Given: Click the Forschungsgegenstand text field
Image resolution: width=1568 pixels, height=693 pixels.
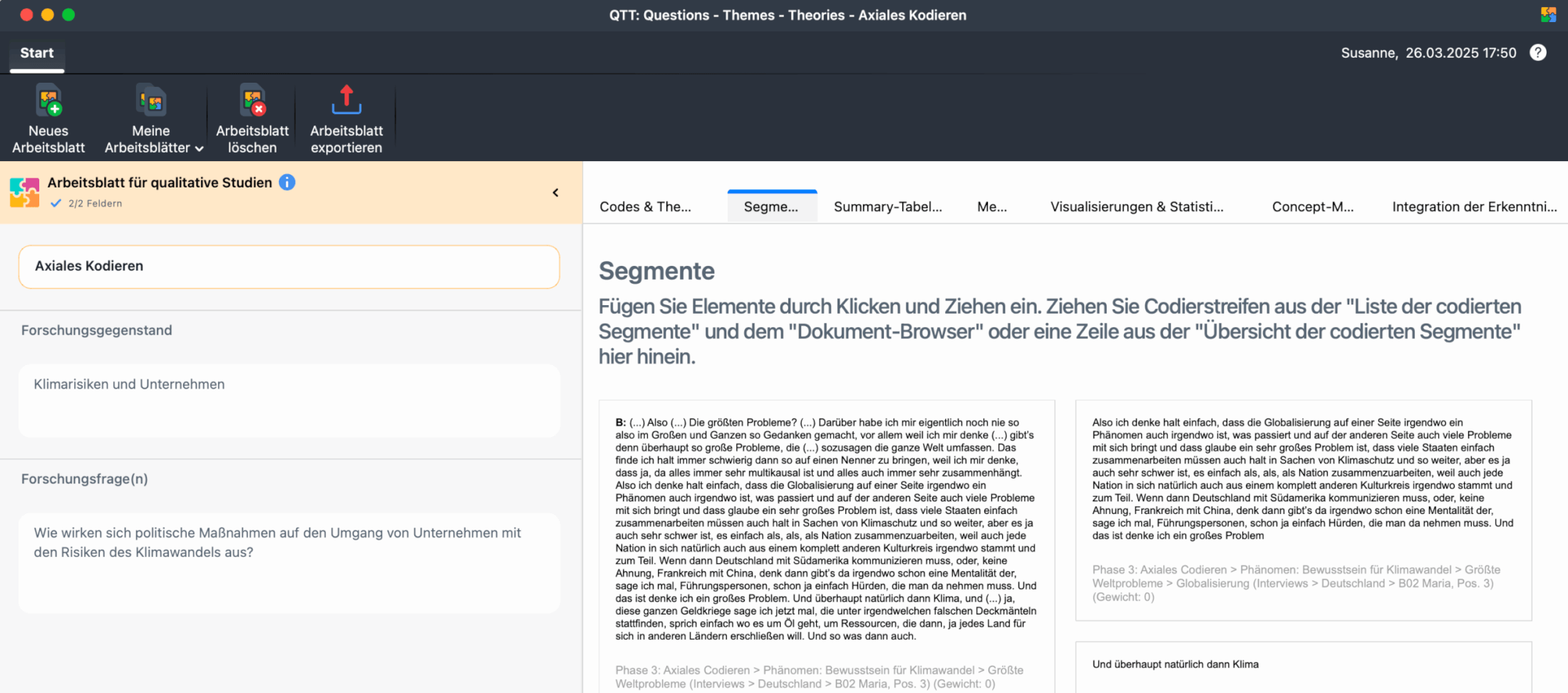Looking at the screenshot, I should tap(289, 400).
